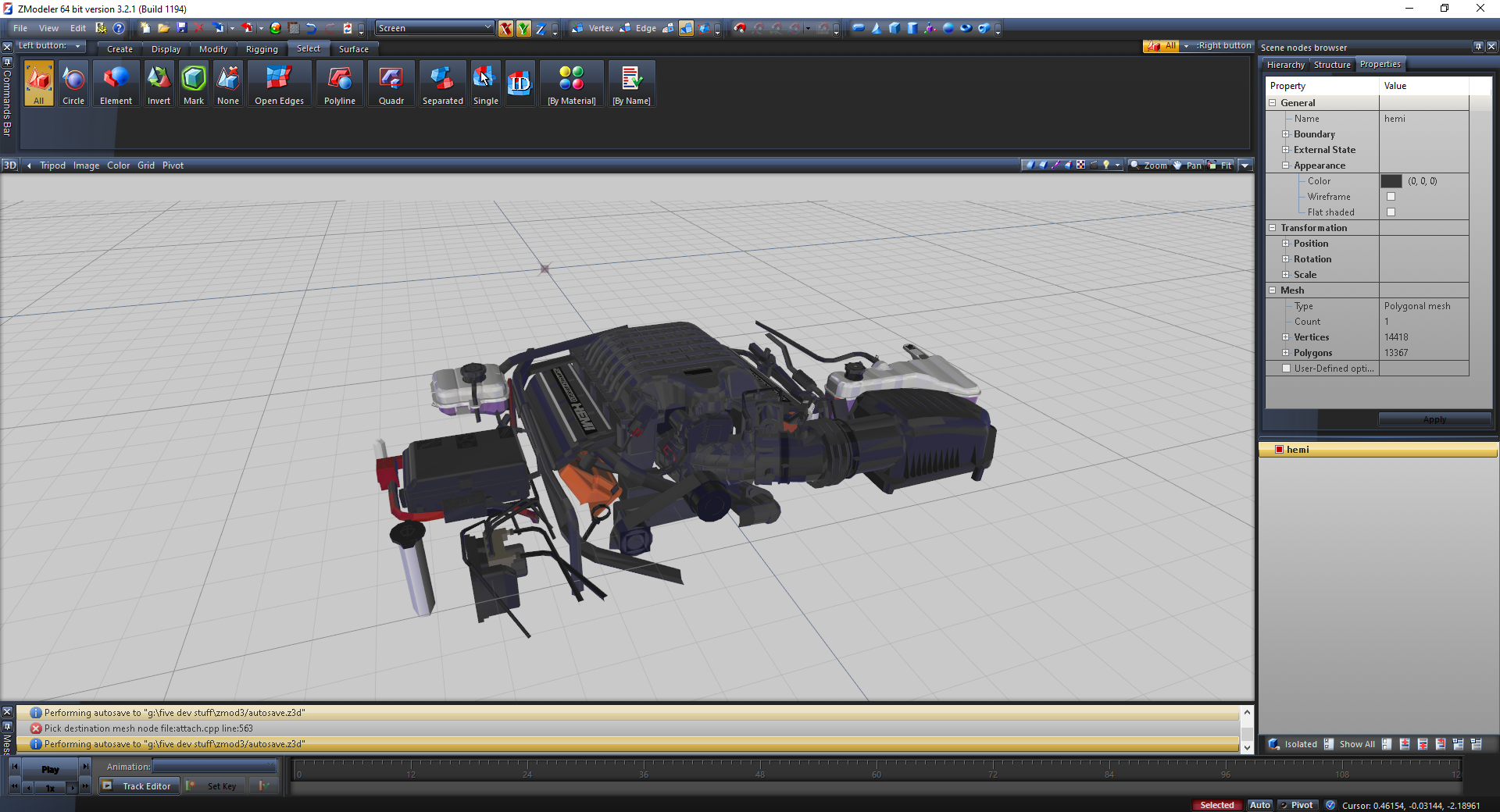Enable the Wireframe checkbox
Screen dimensions: 1500x812
point(1391,197)
